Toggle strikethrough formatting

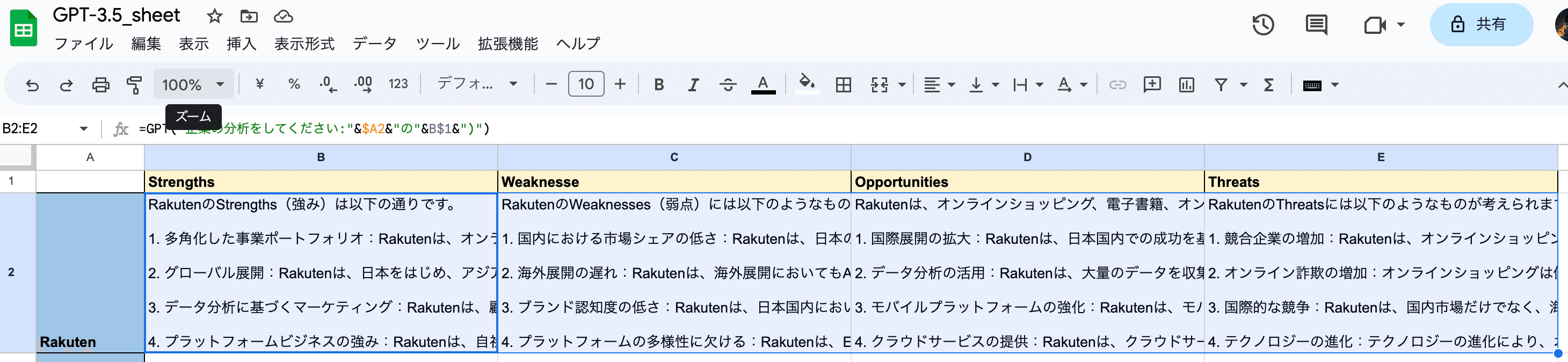(x=728, y=84)
